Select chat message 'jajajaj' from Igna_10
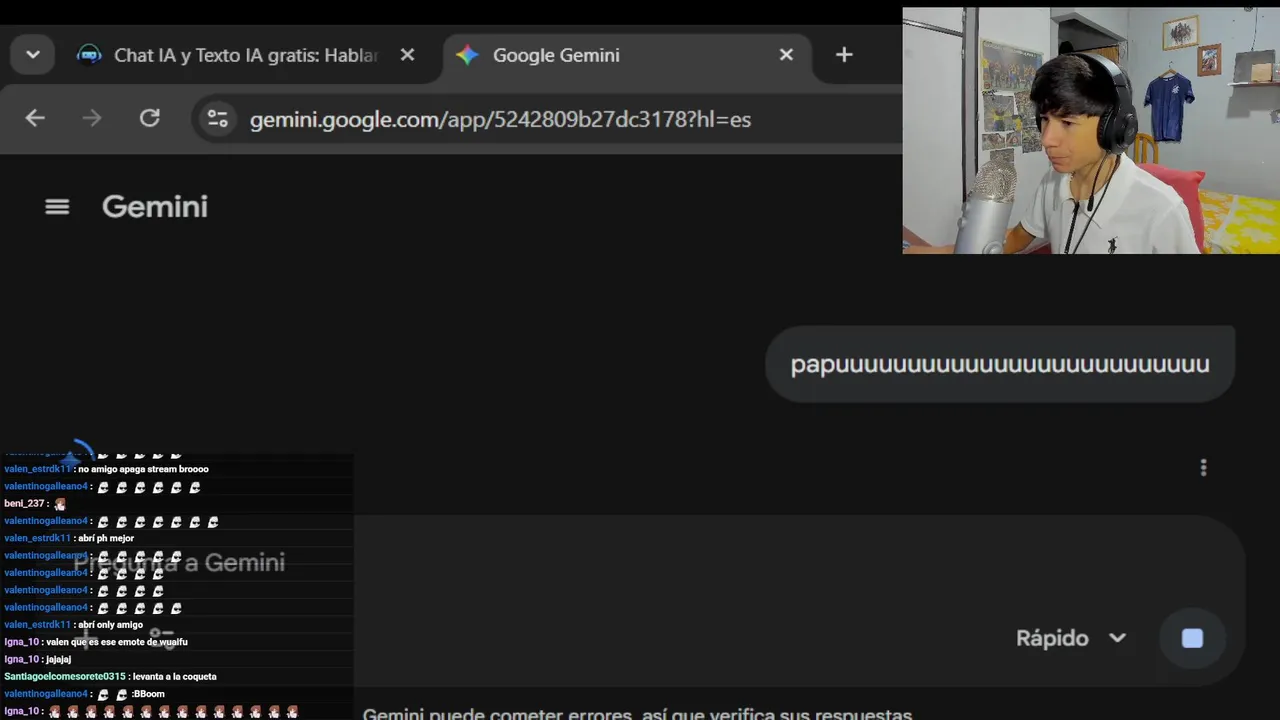The height and width of the screenshot is (720, 1280). coord(58,659)
